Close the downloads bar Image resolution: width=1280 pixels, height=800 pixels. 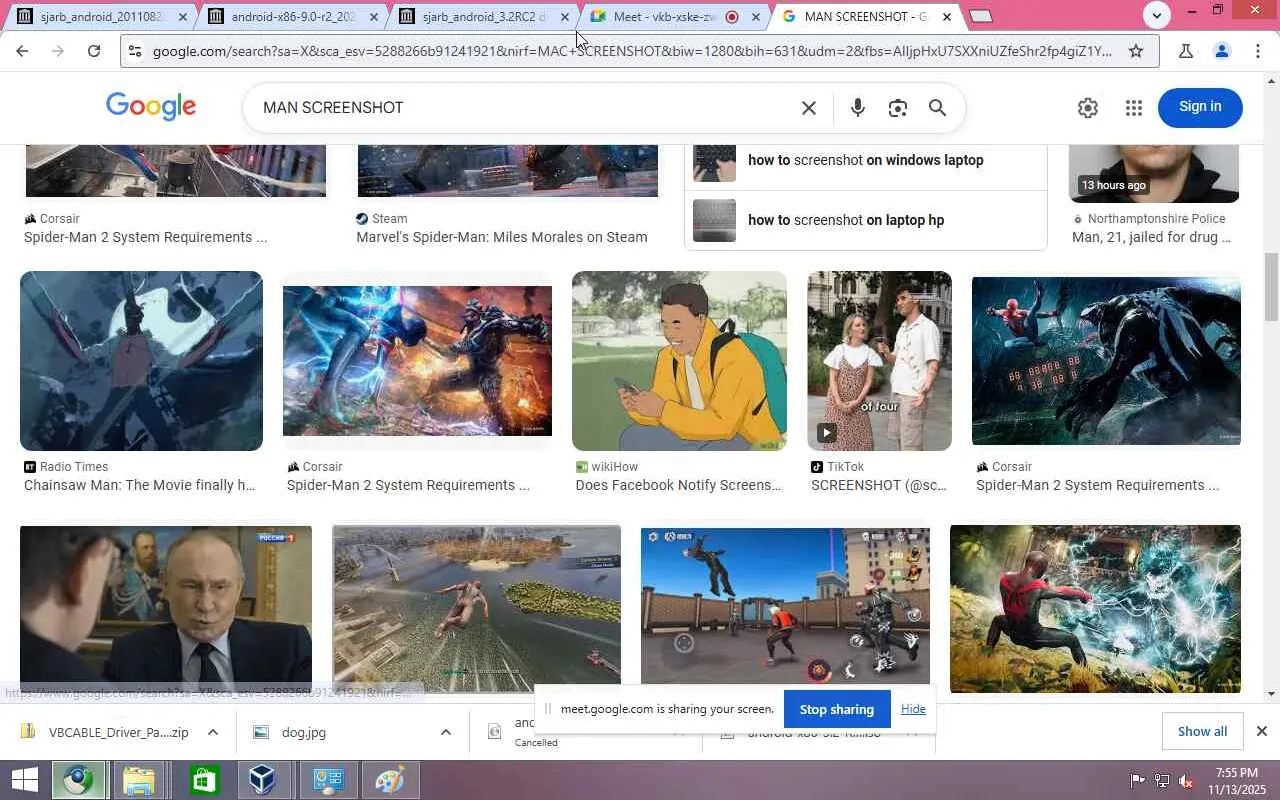tap(1262, 731)
